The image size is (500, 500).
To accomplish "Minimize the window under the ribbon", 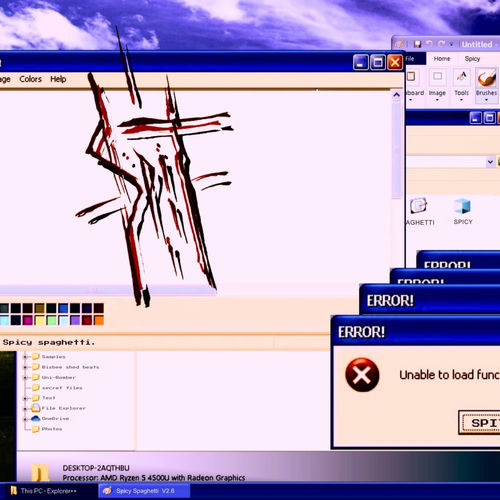I will point(476,118).
